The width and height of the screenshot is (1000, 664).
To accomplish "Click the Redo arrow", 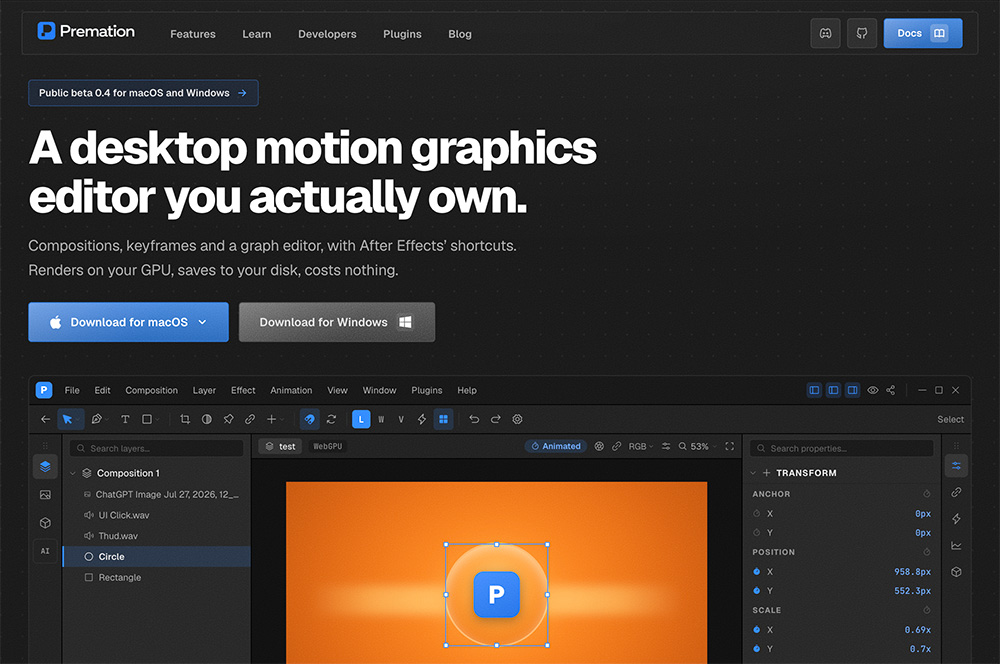I will click(496, 419).
